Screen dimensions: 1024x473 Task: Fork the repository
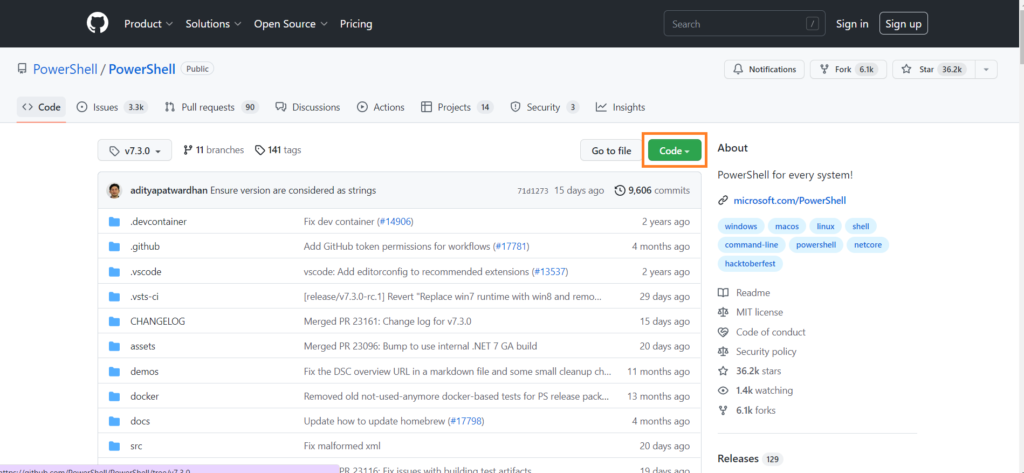[x=848, y=69]
